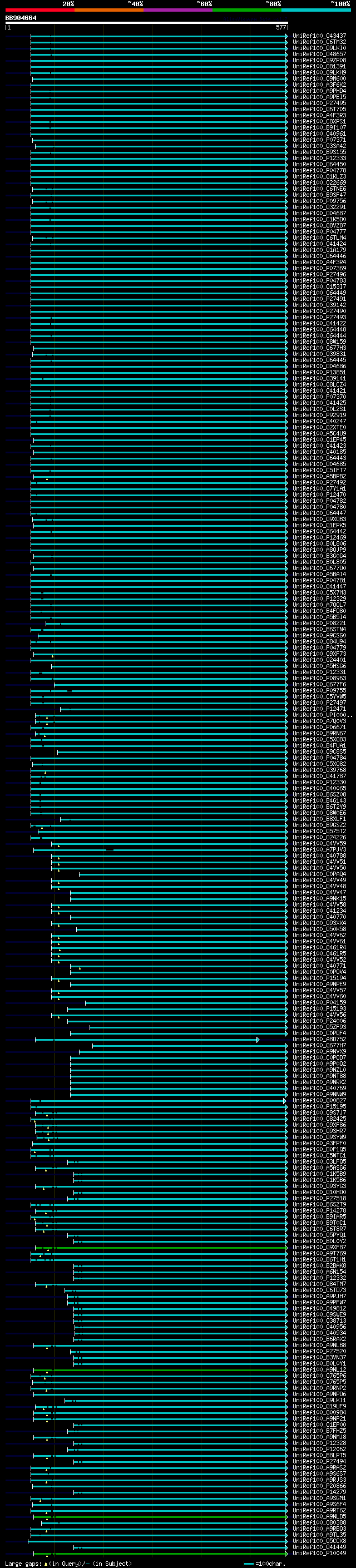The height and width of the screenshot is (1568, 356).
Task: Click the green ~80% identity legend segment
Action: (247, 11)
